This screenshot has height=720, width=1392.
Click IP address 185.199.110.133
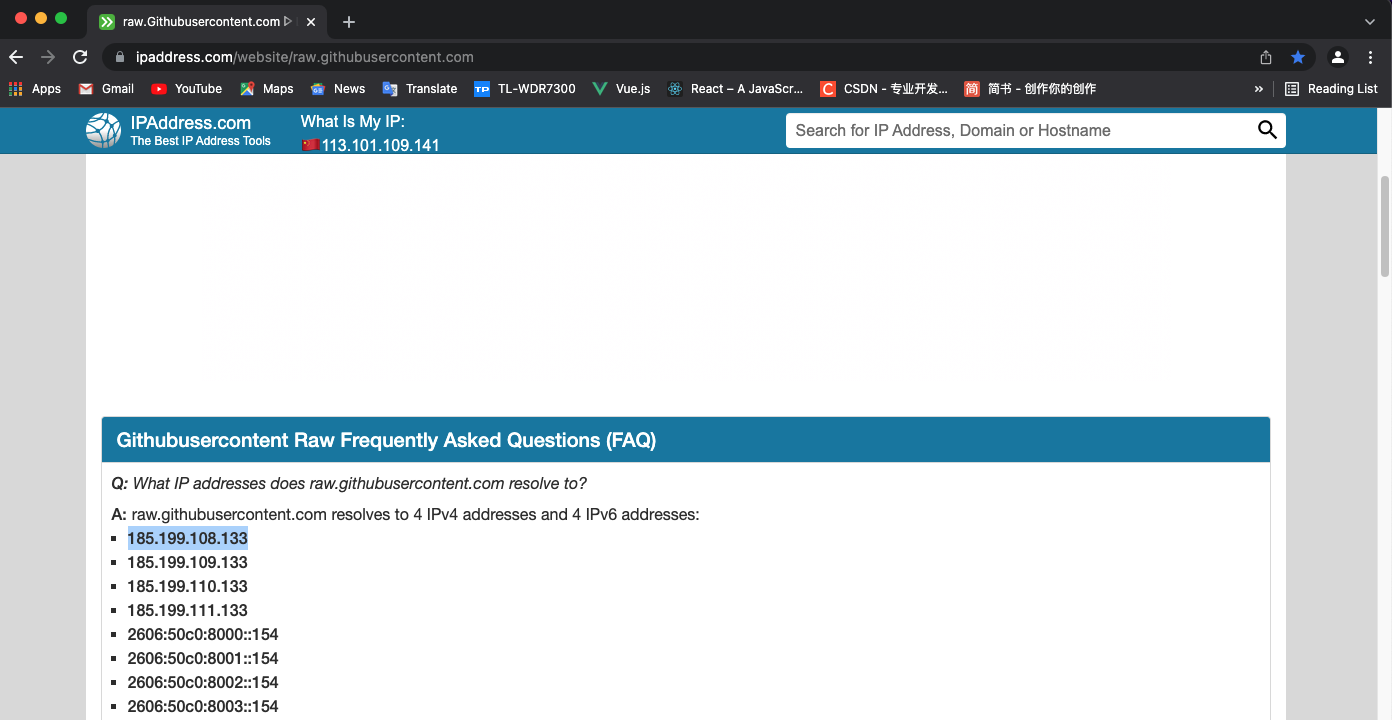point(187,586)
